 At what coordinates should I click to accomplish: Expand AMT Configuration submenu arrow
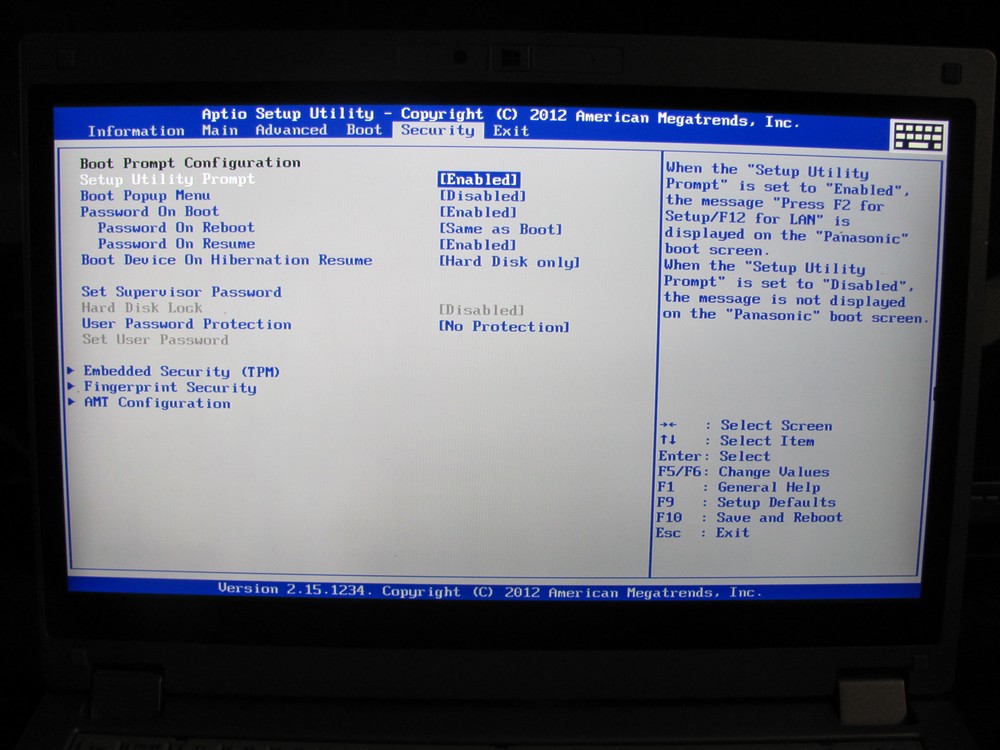point(72,402)
